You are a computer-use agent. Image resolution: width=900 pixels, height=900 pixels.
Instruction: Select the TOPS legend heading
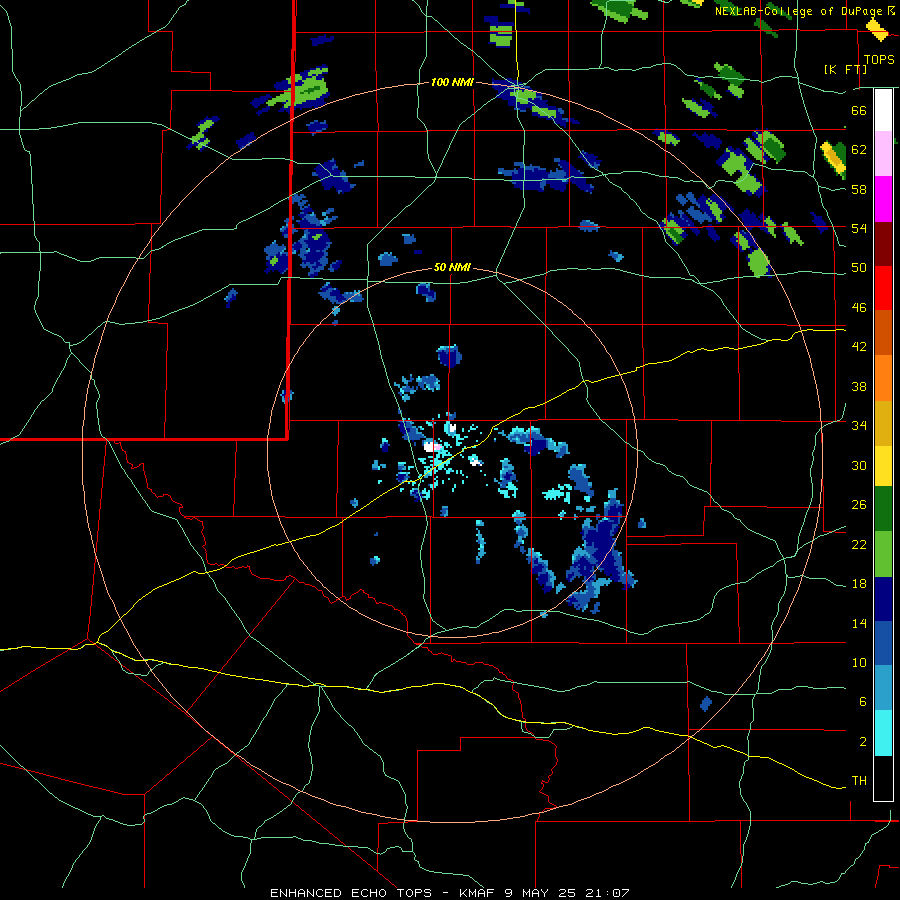(879, 59)
